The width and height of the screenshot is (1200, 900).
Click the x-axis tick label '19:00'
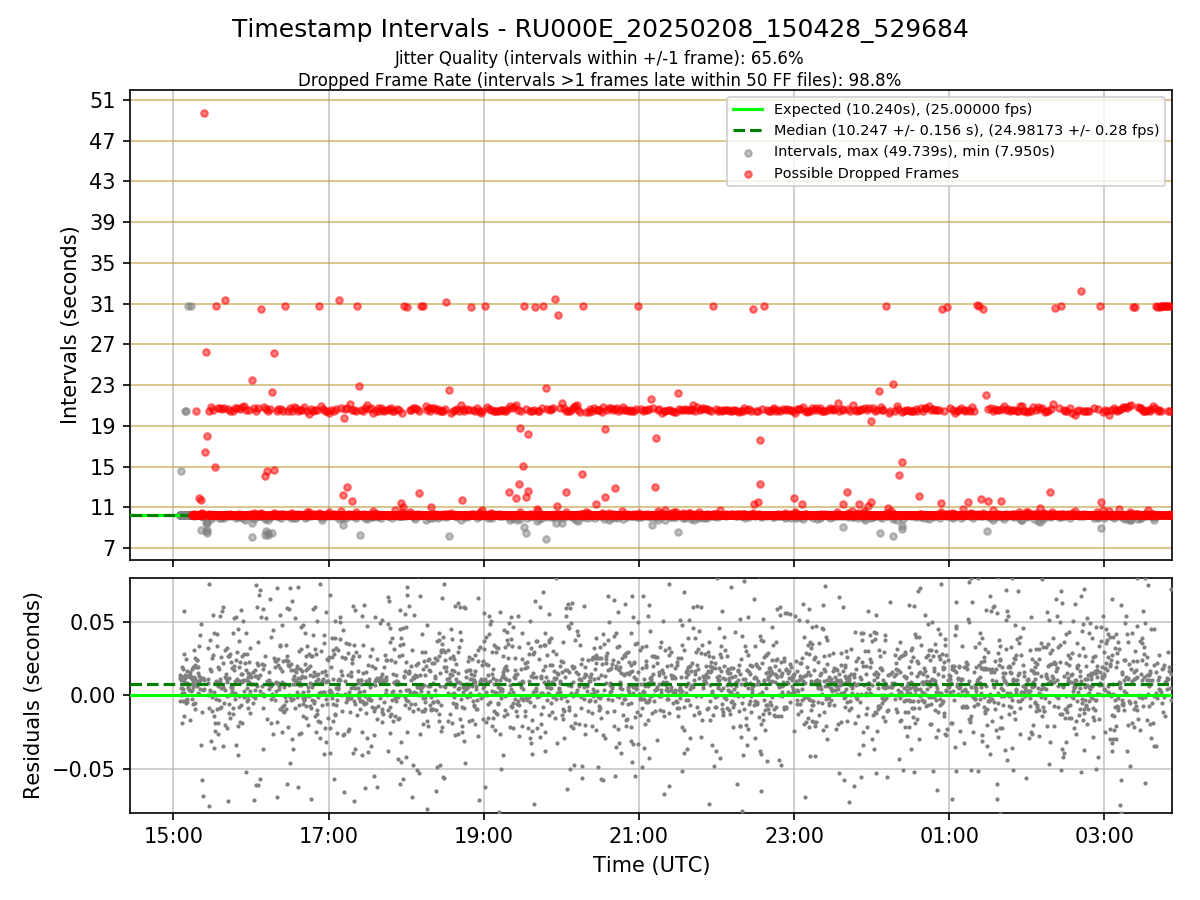pos(484,836)
